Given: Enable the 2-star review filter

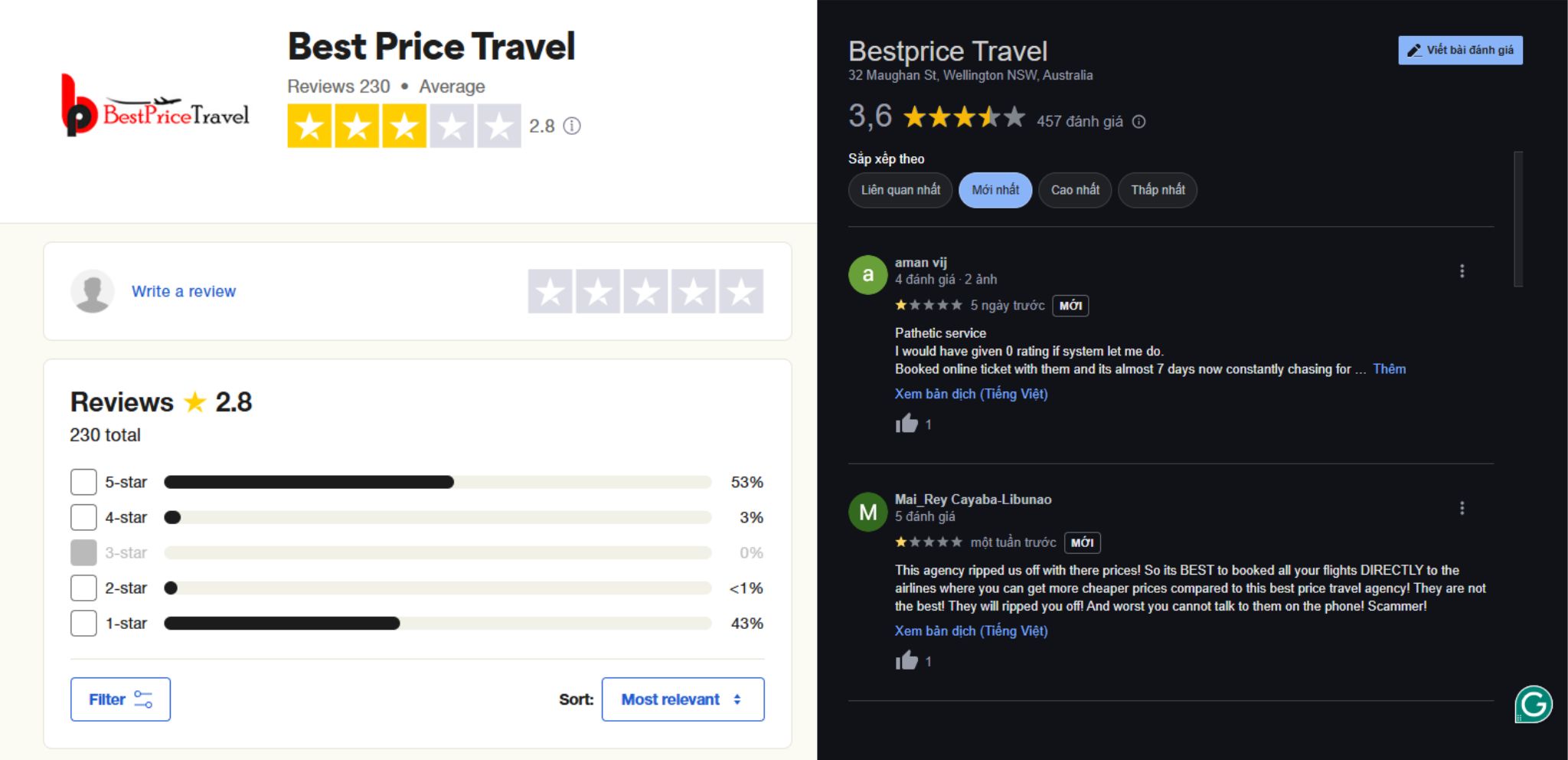Looking at the screenshot, I should pyautogui.click(x=83, y=588).
